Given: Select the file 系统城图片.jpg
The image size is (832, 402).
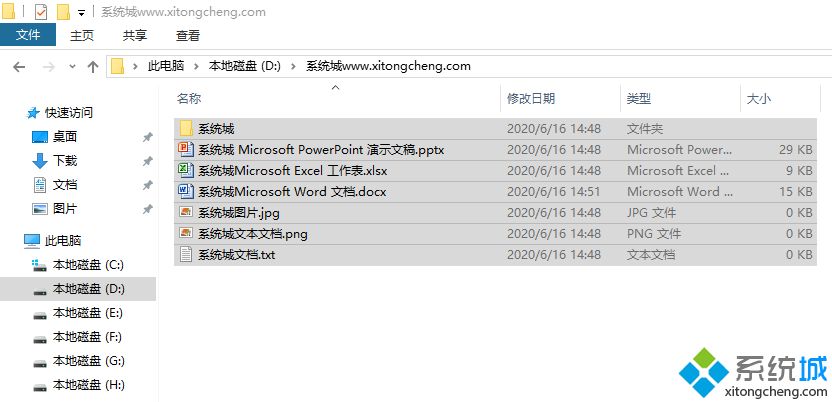Looking at the screenshot, I should click(x=239, y=213).
